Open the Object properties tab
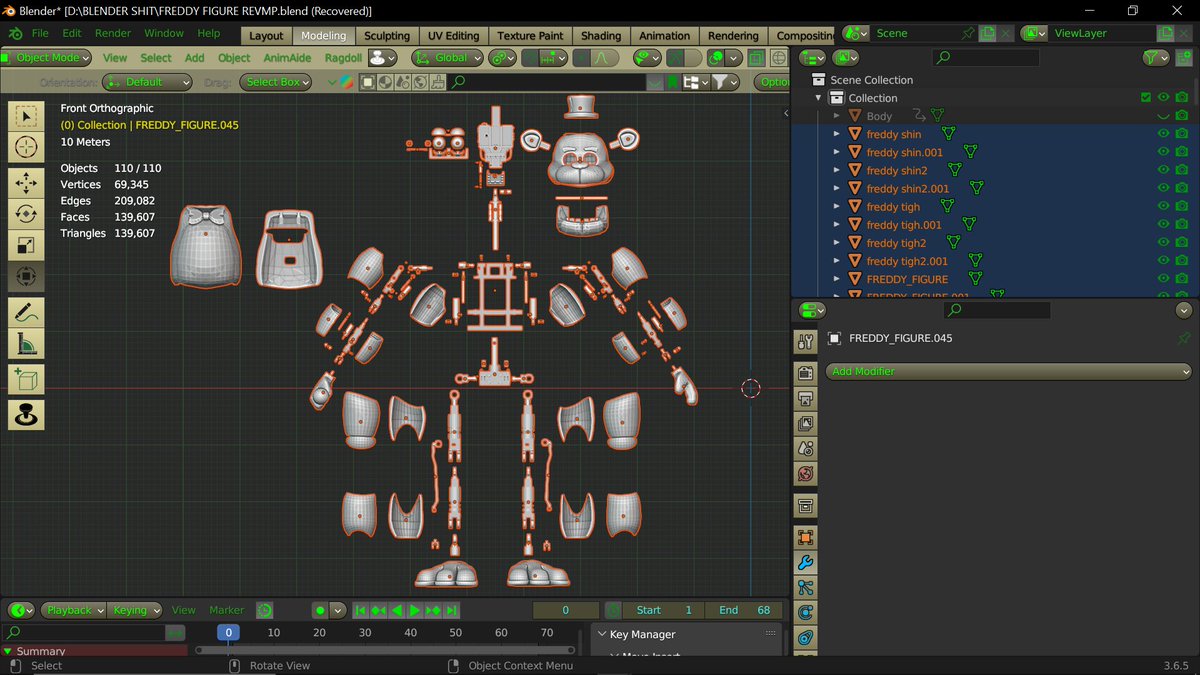 click(x=806, y=538)
